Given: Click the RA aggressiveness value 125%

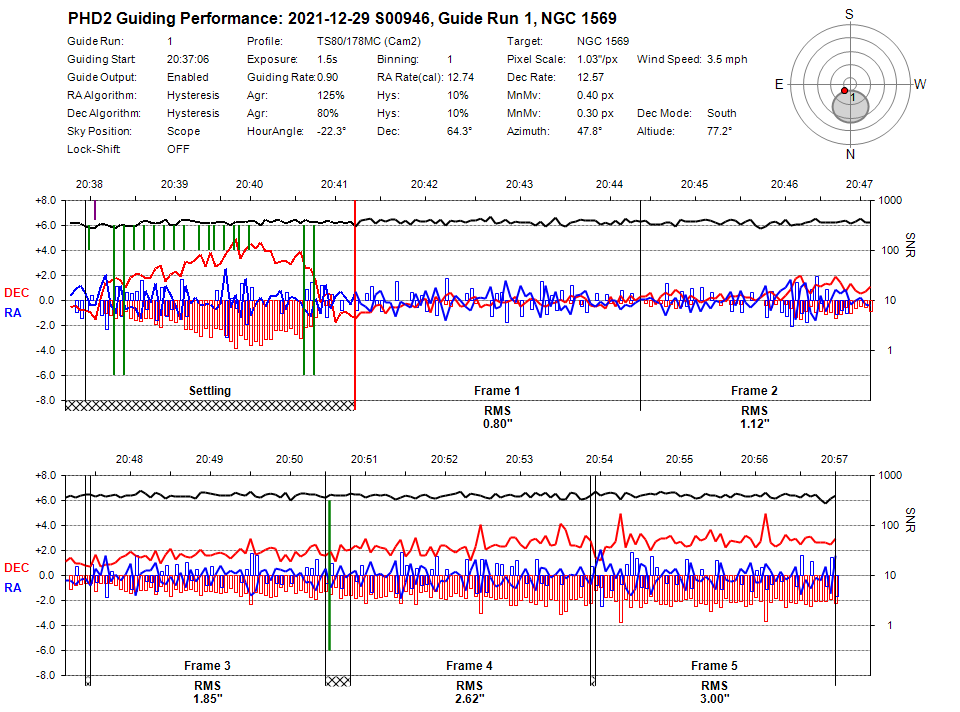Looking at the screenshot, I should [331, 96].
